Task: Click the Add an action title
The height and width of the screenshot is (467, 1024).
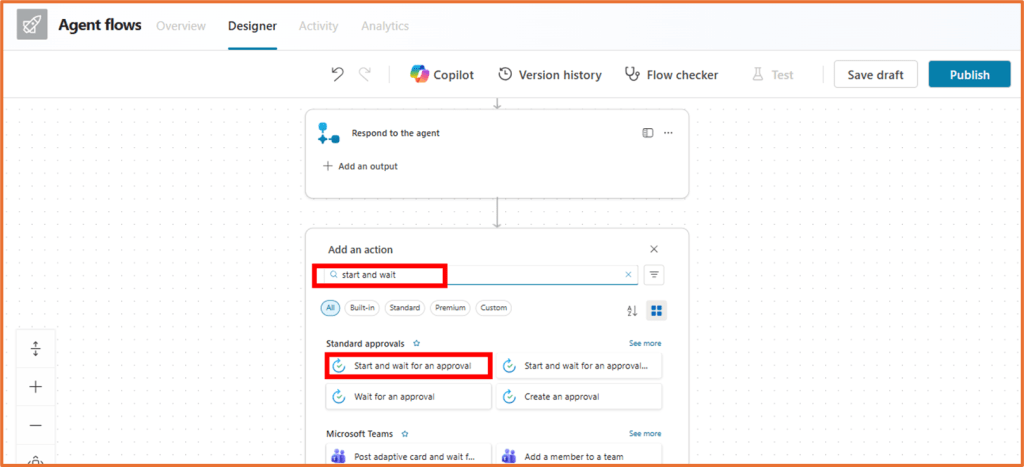Action: coord(360,250)
